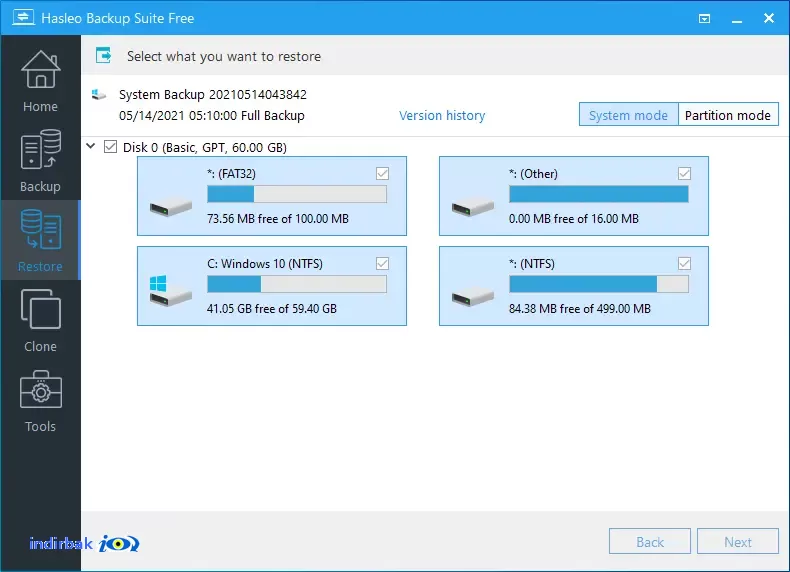Open the Restore section in sidebar
The image size is (790, 572).
click(40, 240)
